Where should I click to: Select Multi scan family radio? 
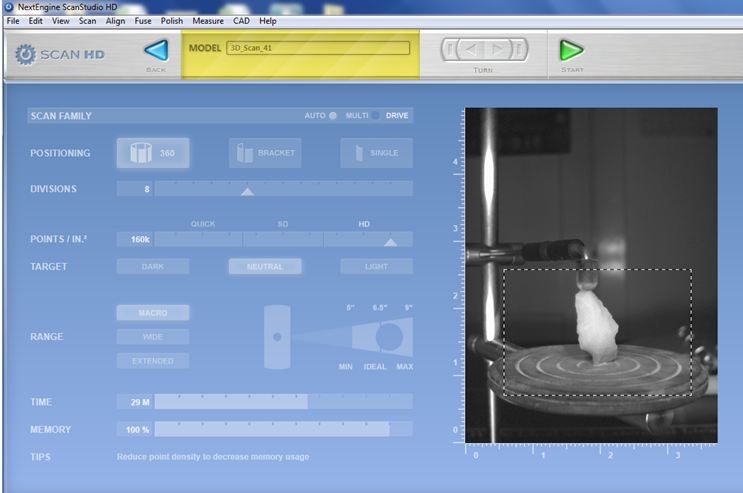pyautogui.click(x=375, y=115)
